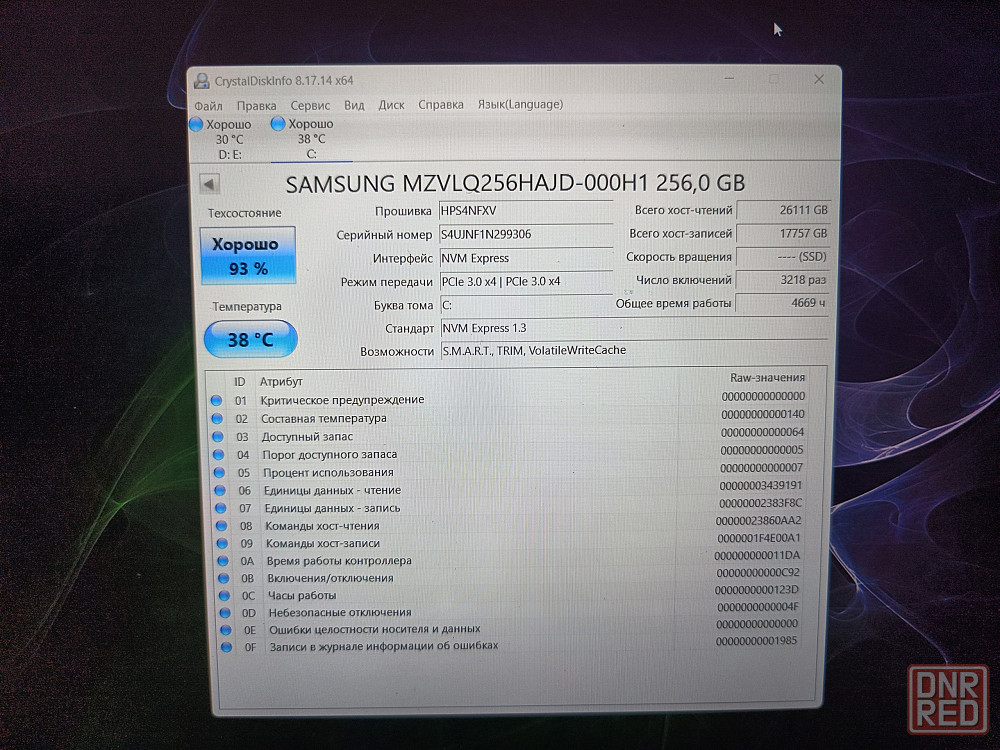This screenshot has height=750, width=1000.
Task: Open the Диск menu
Action: 391,105
